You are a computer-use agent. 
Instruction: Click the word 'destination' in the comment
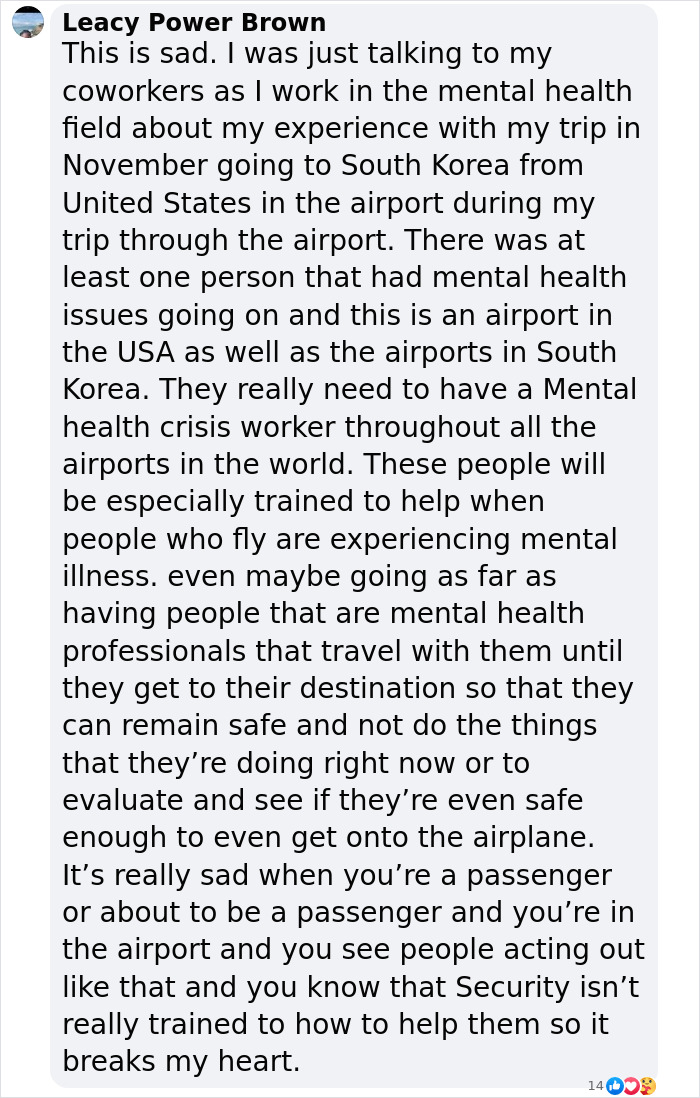377,688
